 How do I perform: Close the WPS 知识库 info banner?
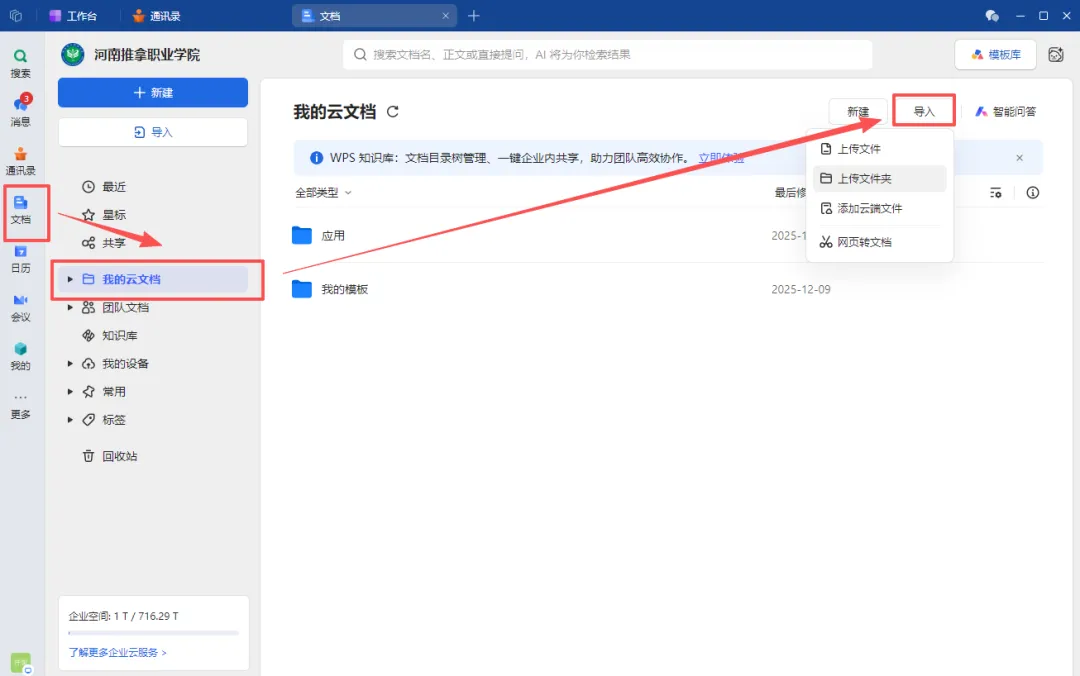[x=1019, y=158]
